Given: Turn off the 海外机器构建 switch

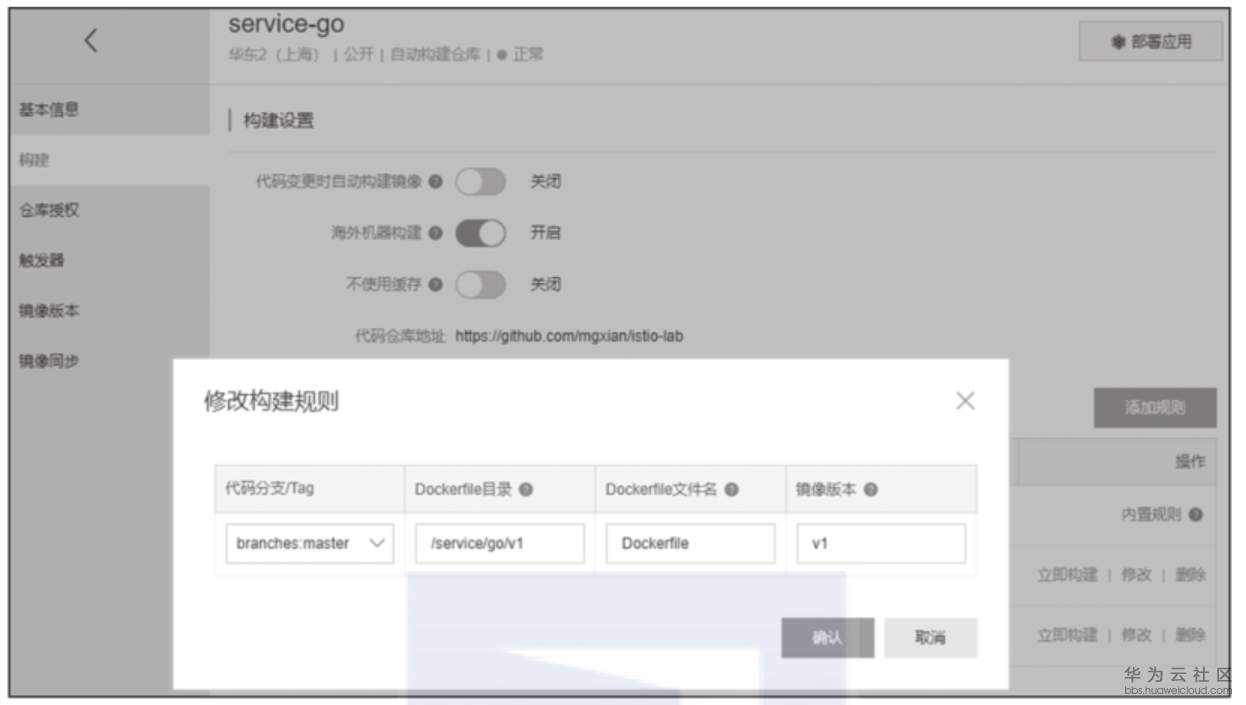Looking at the screenshot, I should [481, 233].
